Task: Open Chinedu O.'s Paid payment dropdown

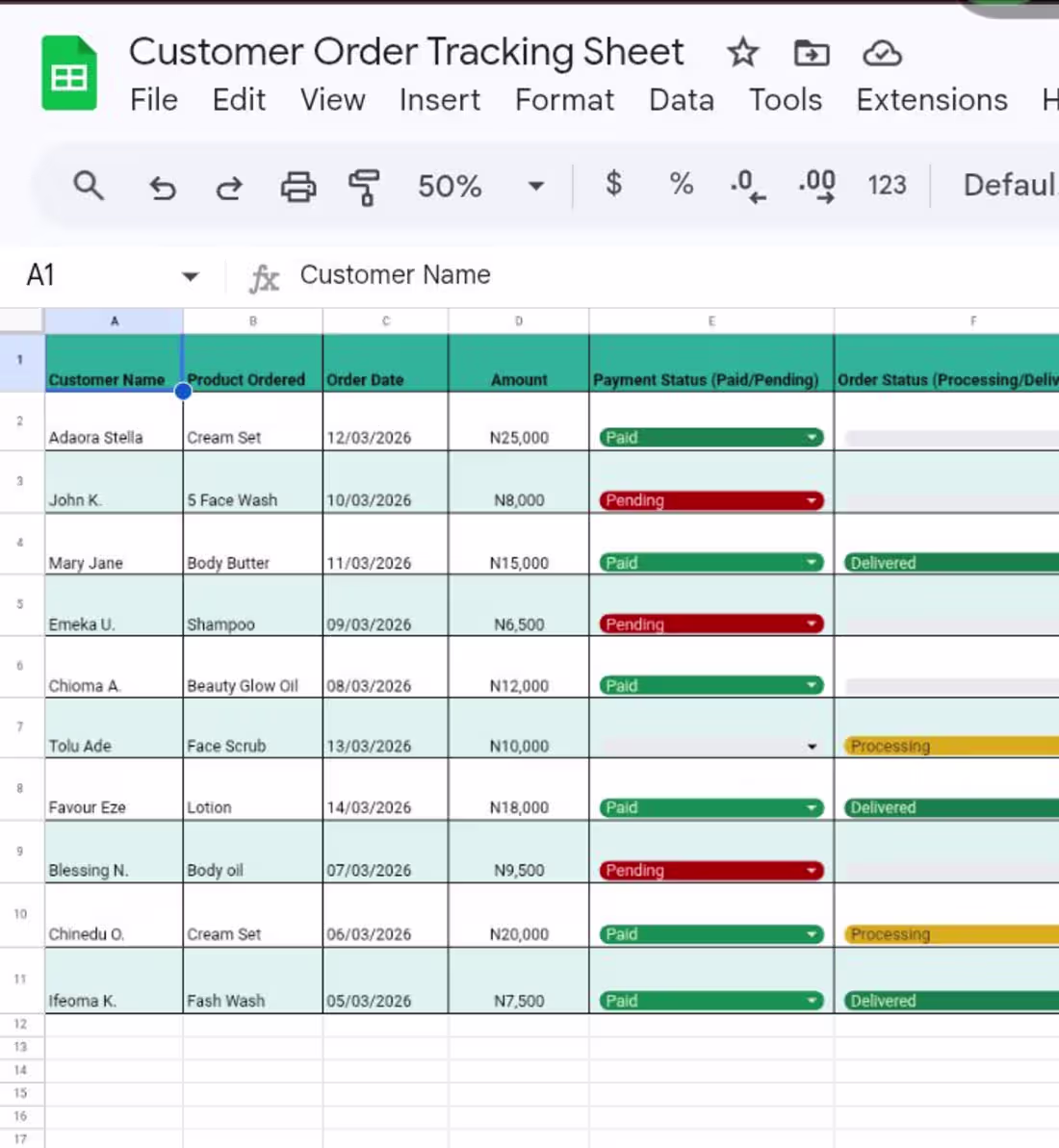Action: tap(711, 934)
